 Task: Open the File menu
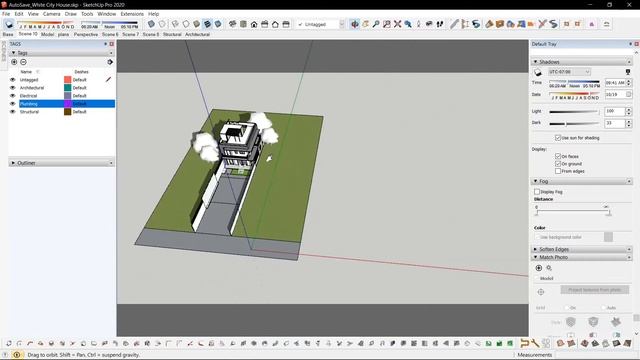click(6, 14)
